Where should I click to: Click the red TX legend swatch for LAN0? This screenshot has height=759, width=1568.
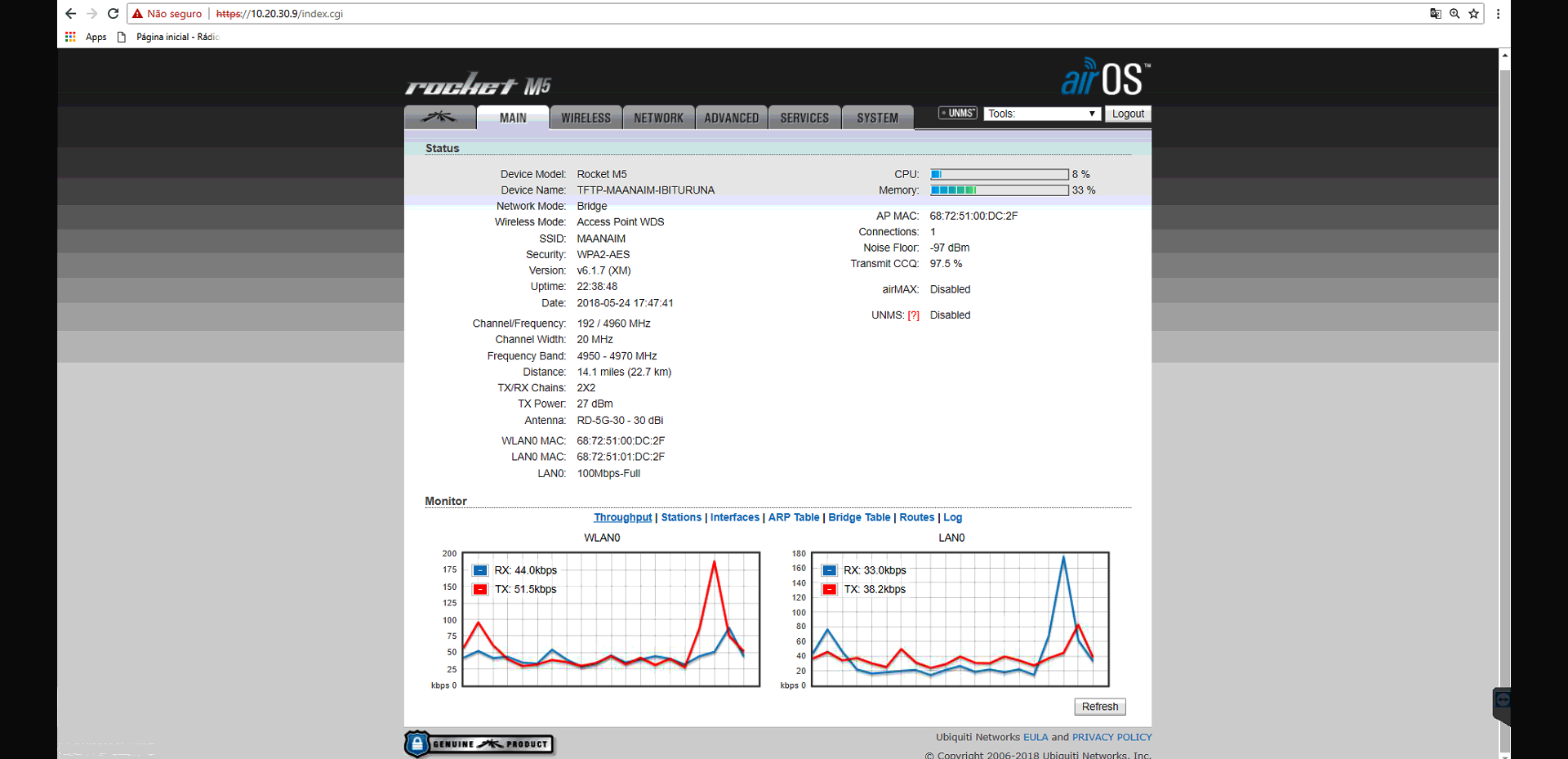(x=830, y=589)
